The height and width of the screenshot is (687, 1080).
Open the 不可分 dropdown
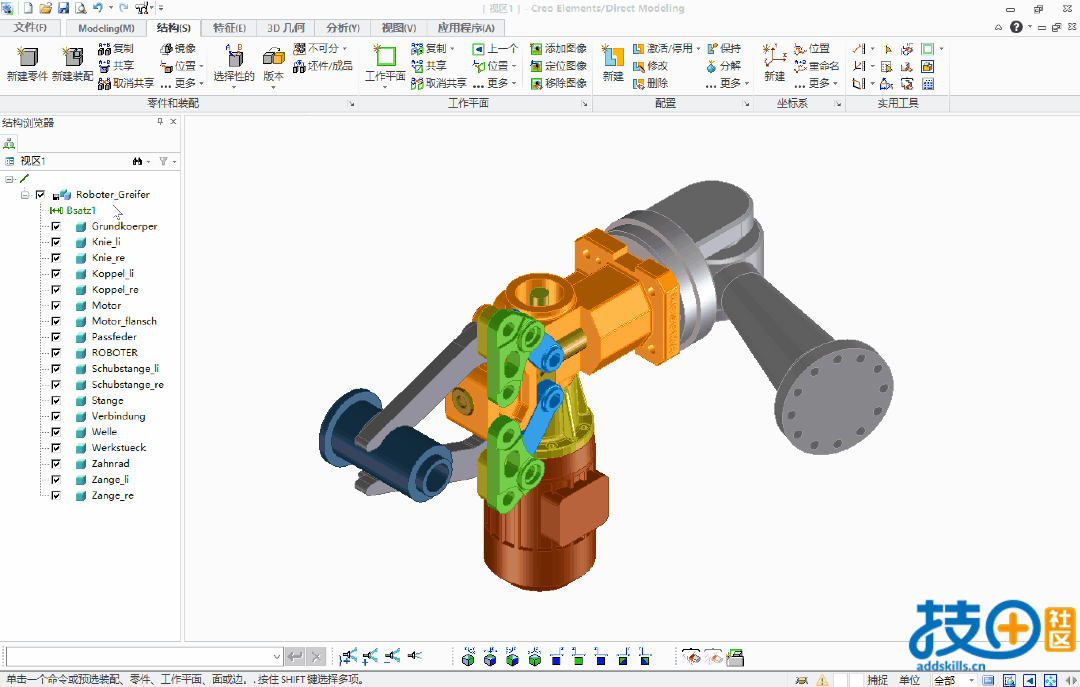click(x=345, y=49)
